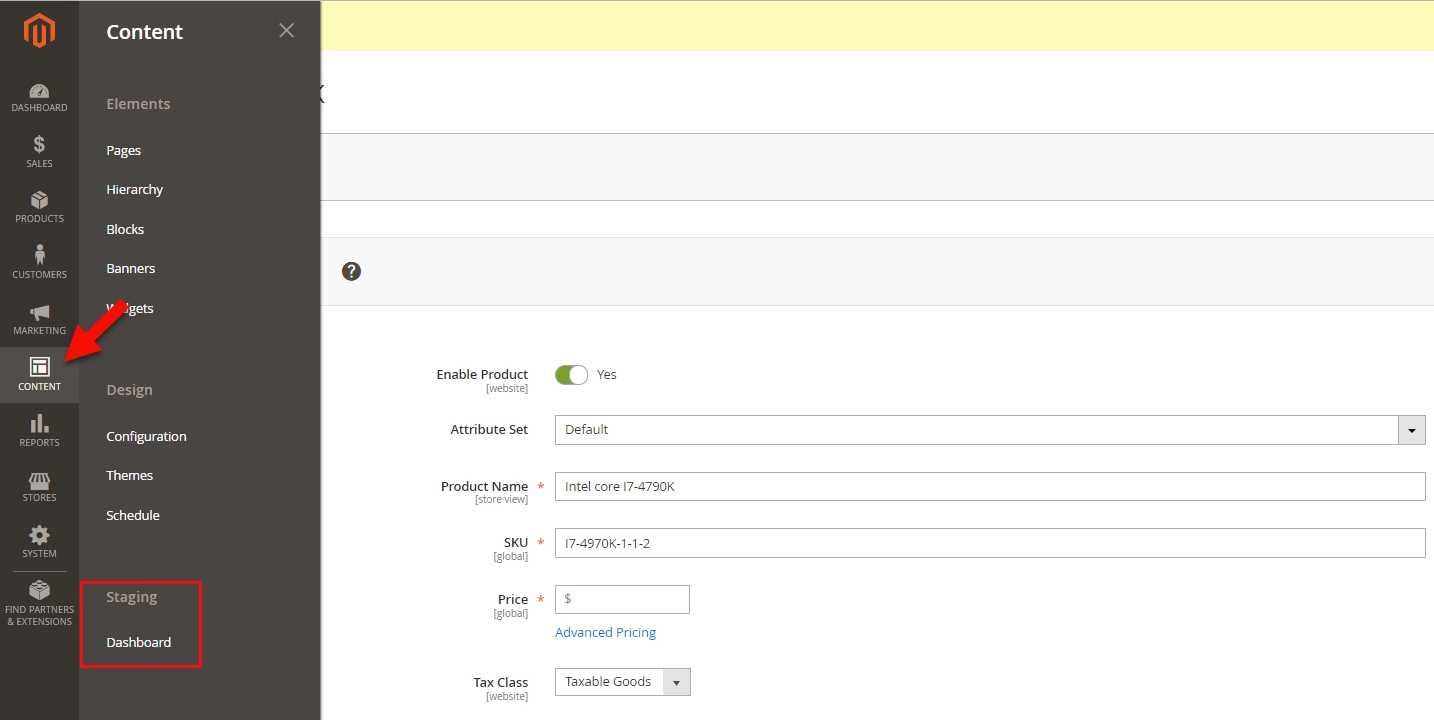Open Find Partners & Extensions

[39, 604]
